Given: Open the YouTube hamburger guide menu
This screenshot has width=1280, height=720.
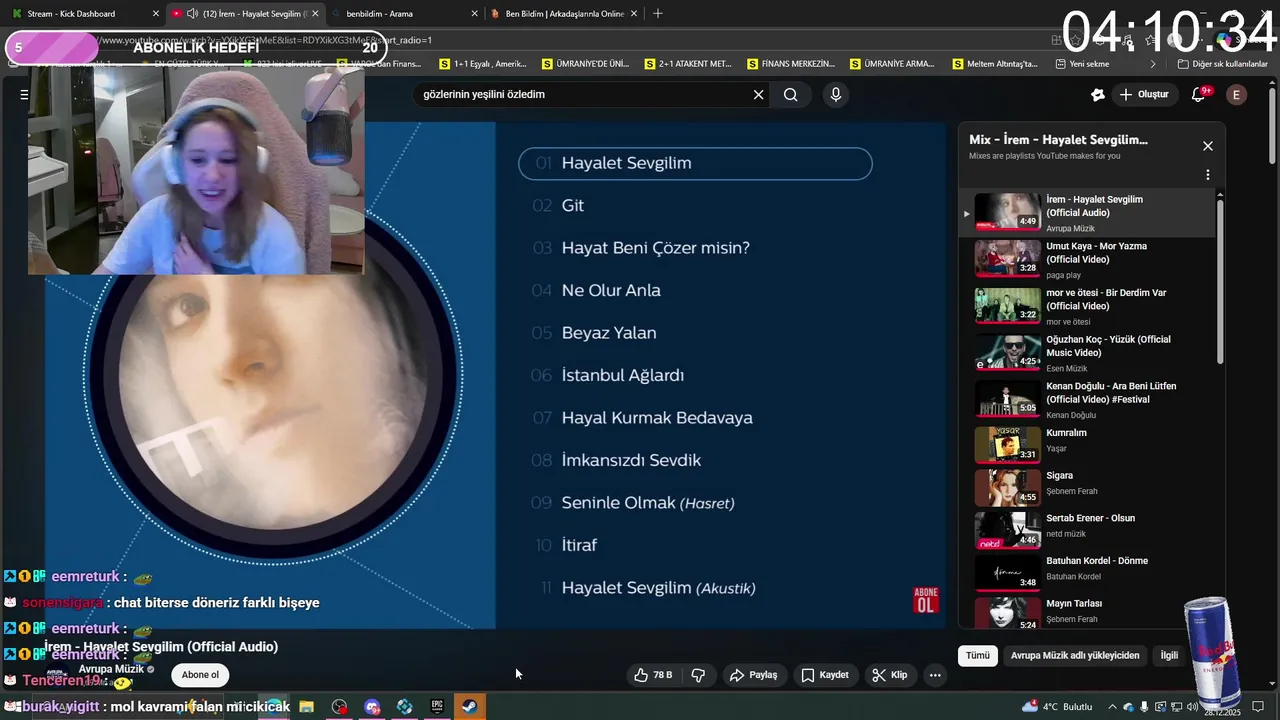Looking at the screenshot, I should [x=24, y=95].
